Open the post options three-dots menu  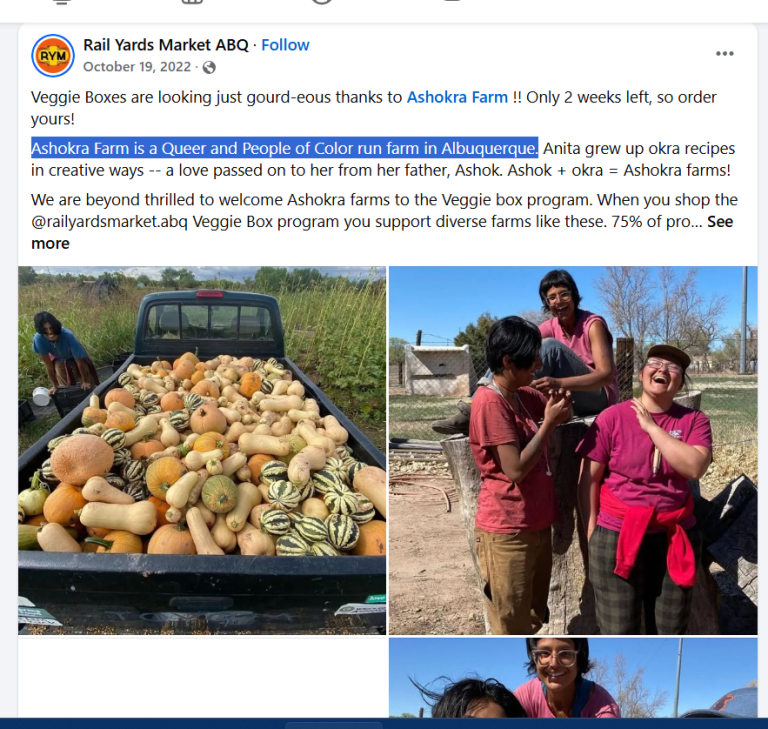click(x=724, y=53)
